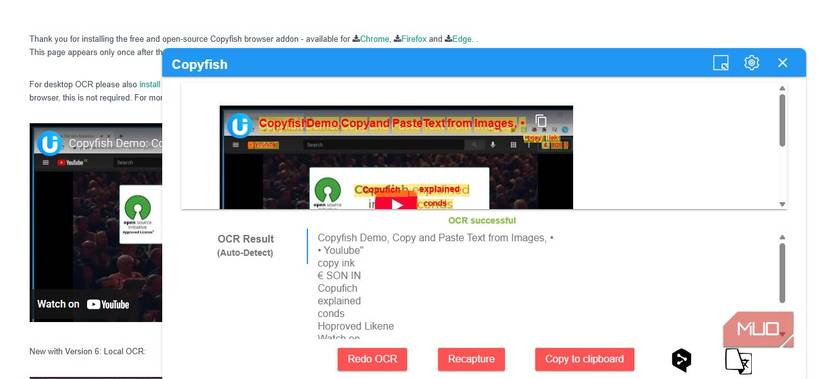Open the Chrome download link
The width and height of the screenshot is (825, 379).
(374, 39)
